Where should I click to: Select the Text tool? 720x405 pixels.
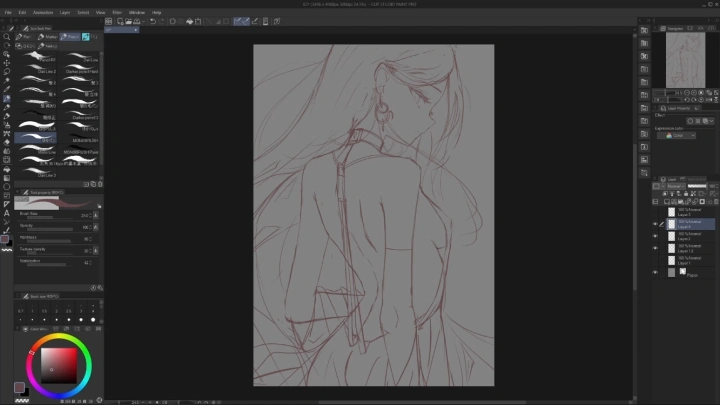click(x=7, y=212)
